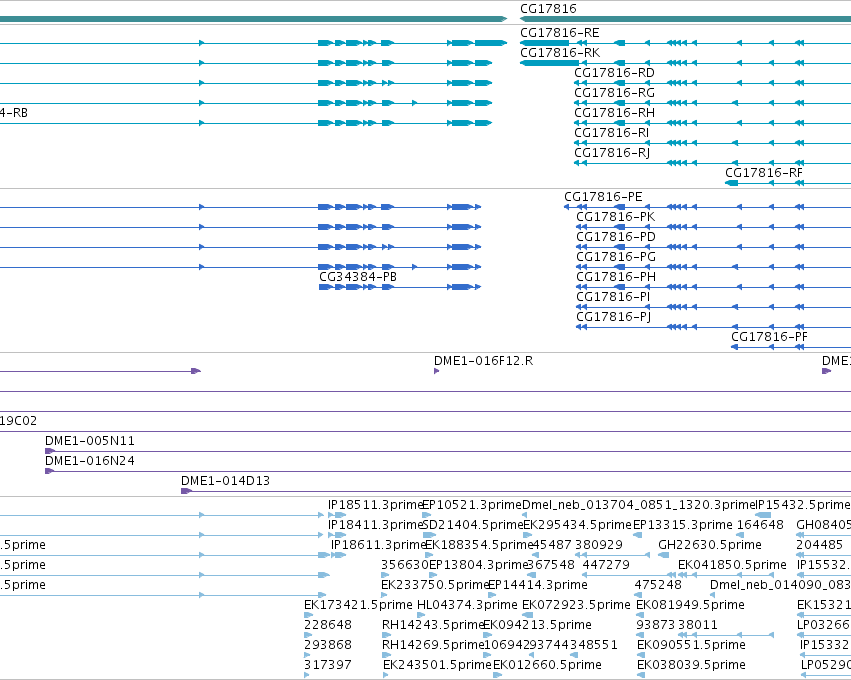851x680 pixels.
Task: Click the CG17816 gene label
Action: point(548,9)
